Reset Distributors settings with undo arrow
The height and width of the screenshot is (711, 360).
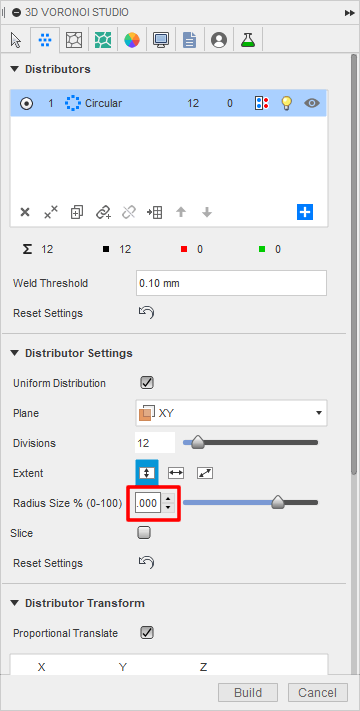coord(146,313)
